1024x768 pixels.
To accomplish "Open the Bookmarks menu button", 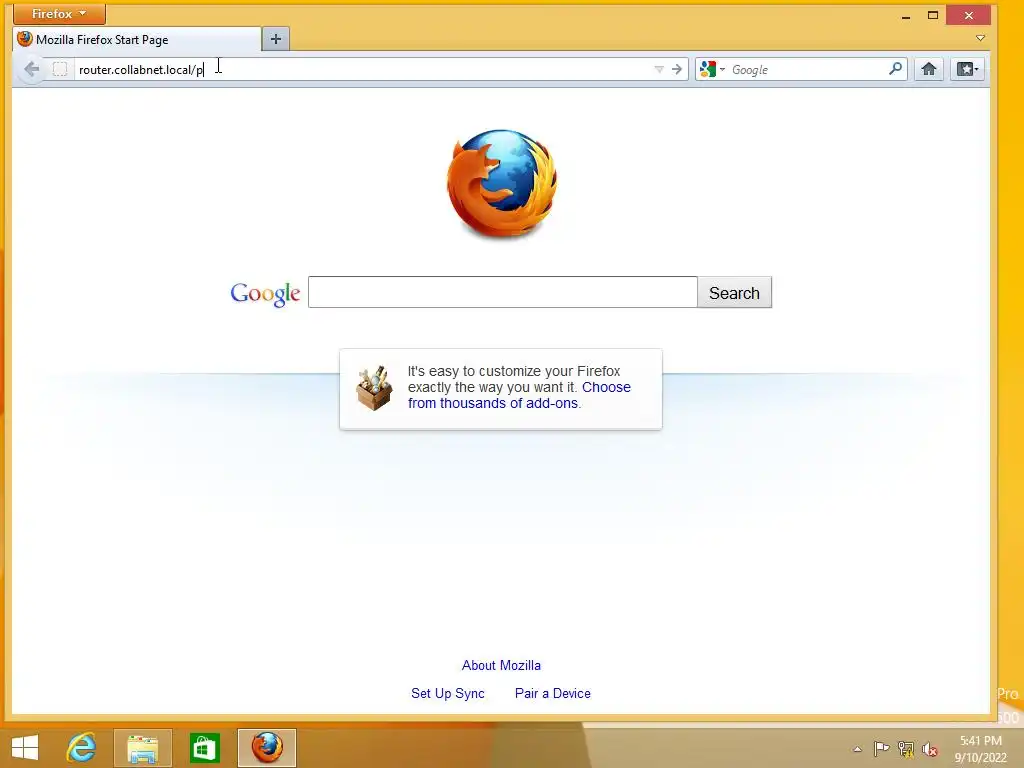I will click(x=967, y=69).
